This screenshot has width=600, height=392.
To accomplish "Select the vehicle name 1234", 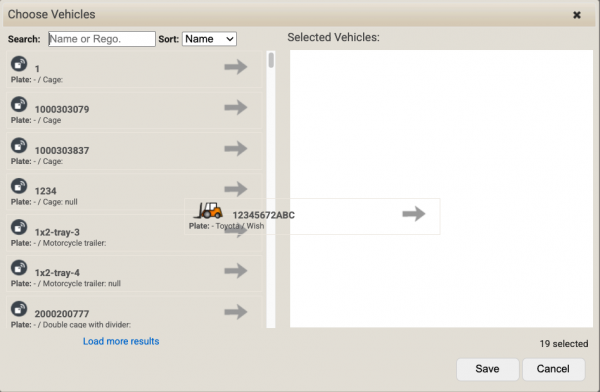I will [x=46, y=191].
